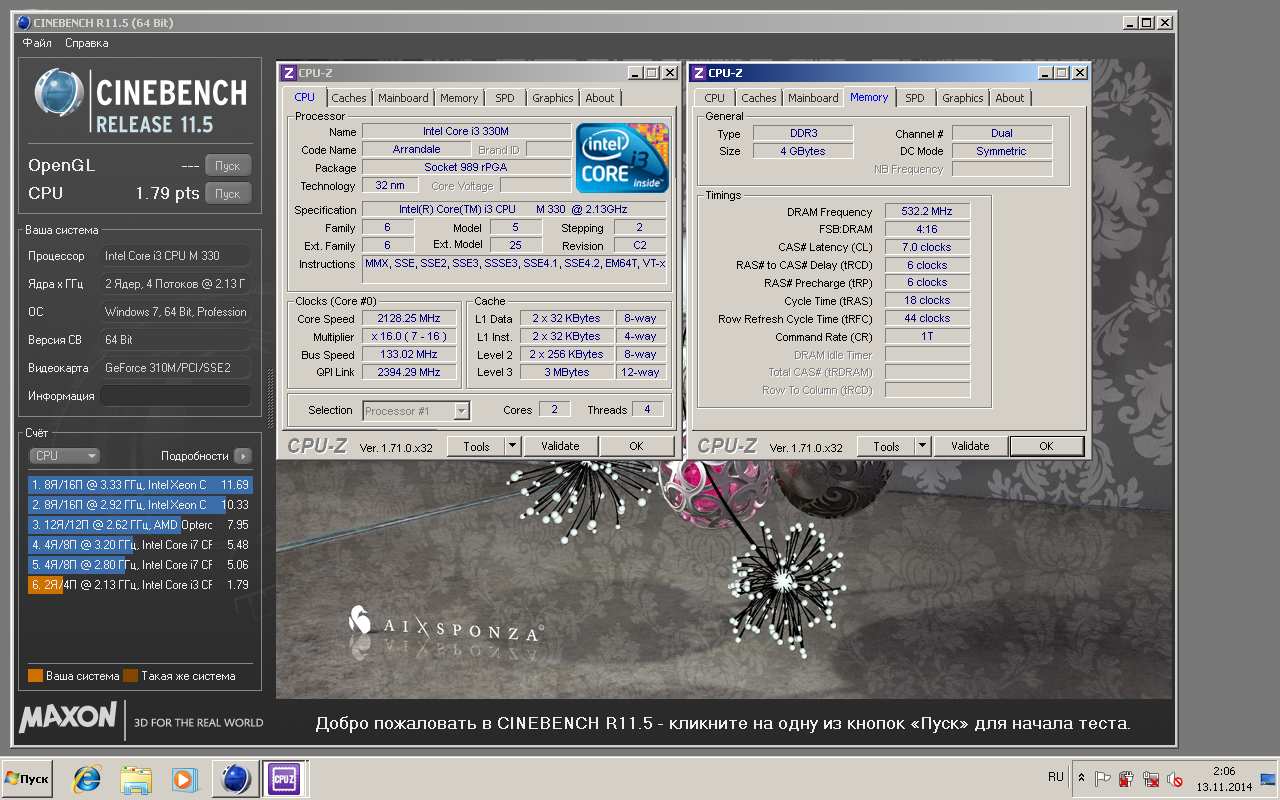This screenshot has height=800, width=1280.
Task: Open the Файл menu in Cinebench
Action: point(37,43)
